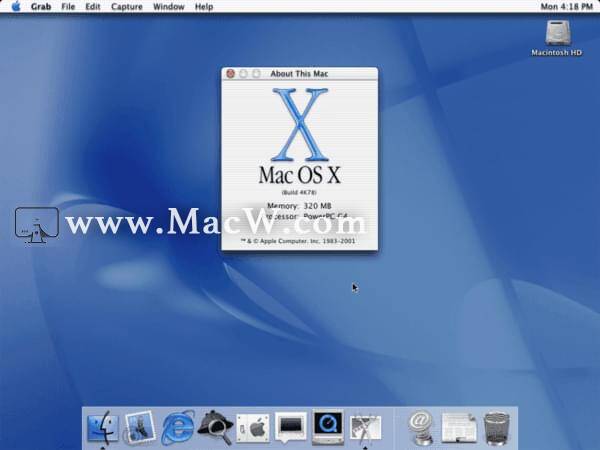The image size is (600, 450).
Task: Click the About This Mac title bar
Action: [x=300, y=73]
